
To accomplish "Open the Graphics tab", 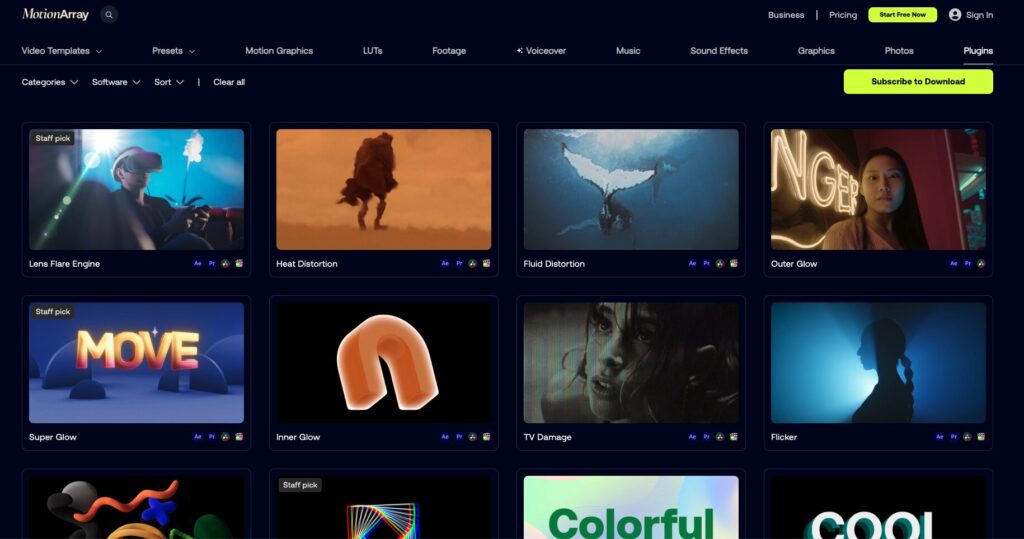I will click(x=816, y=50).
